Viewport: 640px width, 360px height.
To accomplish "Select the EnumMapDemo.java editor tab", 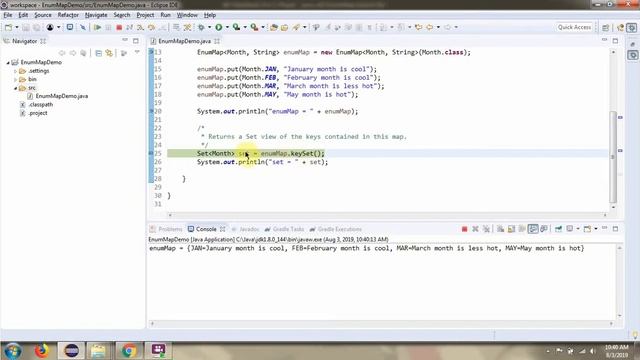I will coord(184,41).
